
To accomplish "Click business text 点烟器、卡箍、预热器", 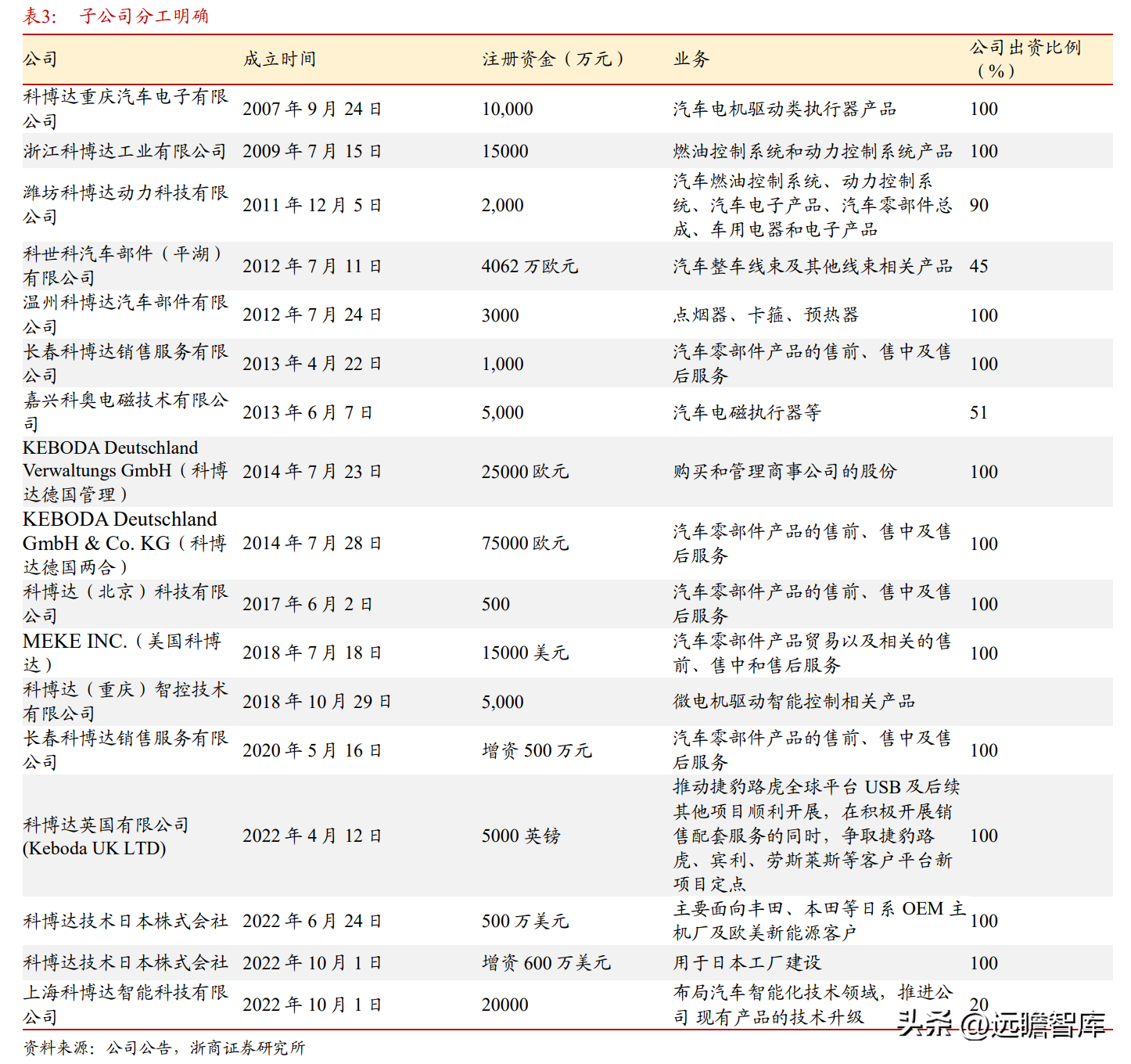I will pos(766,315).
